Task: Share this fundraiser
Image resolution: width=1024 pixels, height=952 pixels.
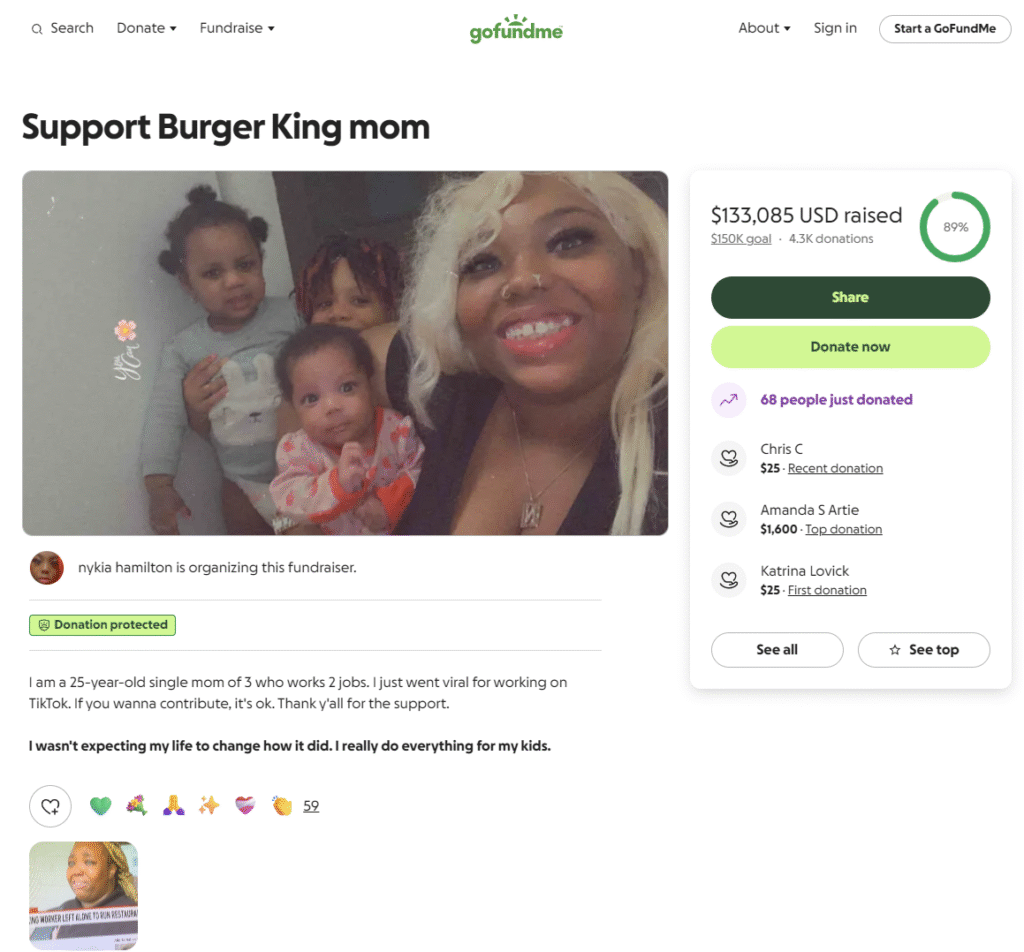Action: coord(850,297)
